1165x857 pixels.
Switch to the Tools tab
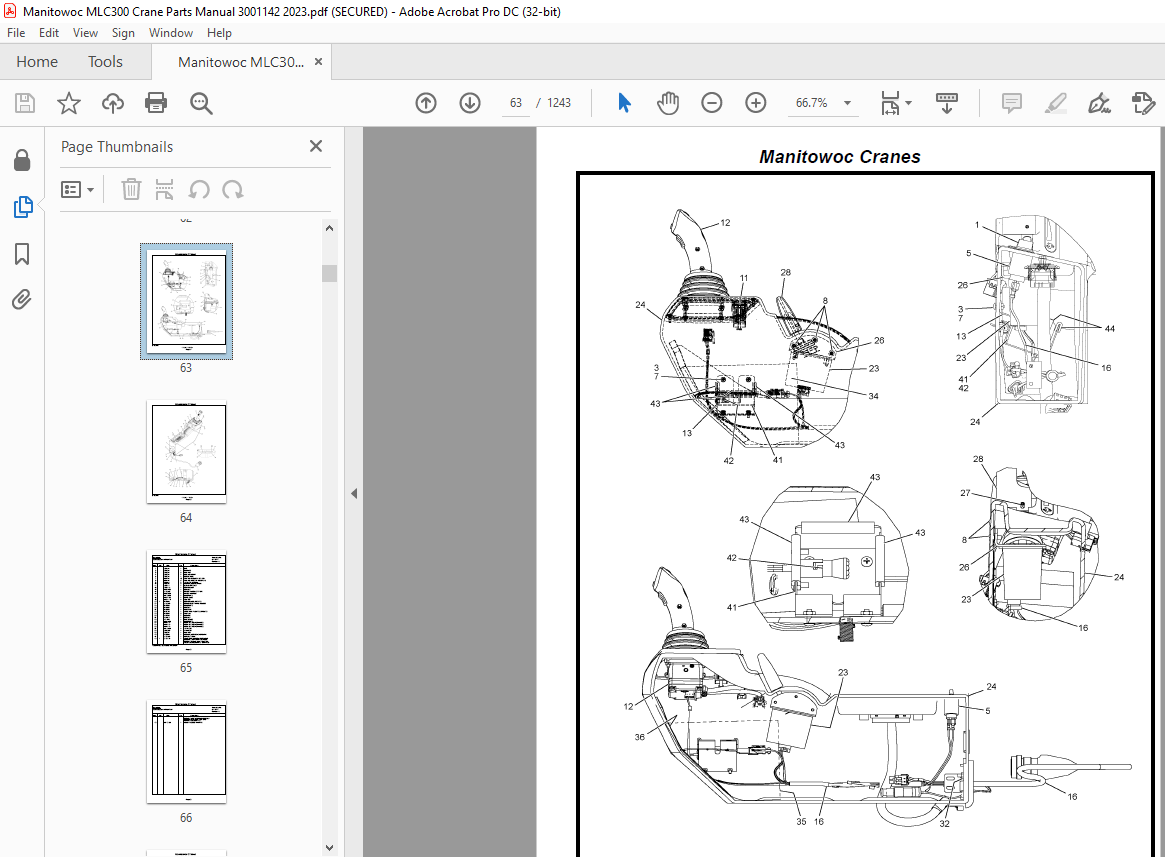[x=106, y=62]
